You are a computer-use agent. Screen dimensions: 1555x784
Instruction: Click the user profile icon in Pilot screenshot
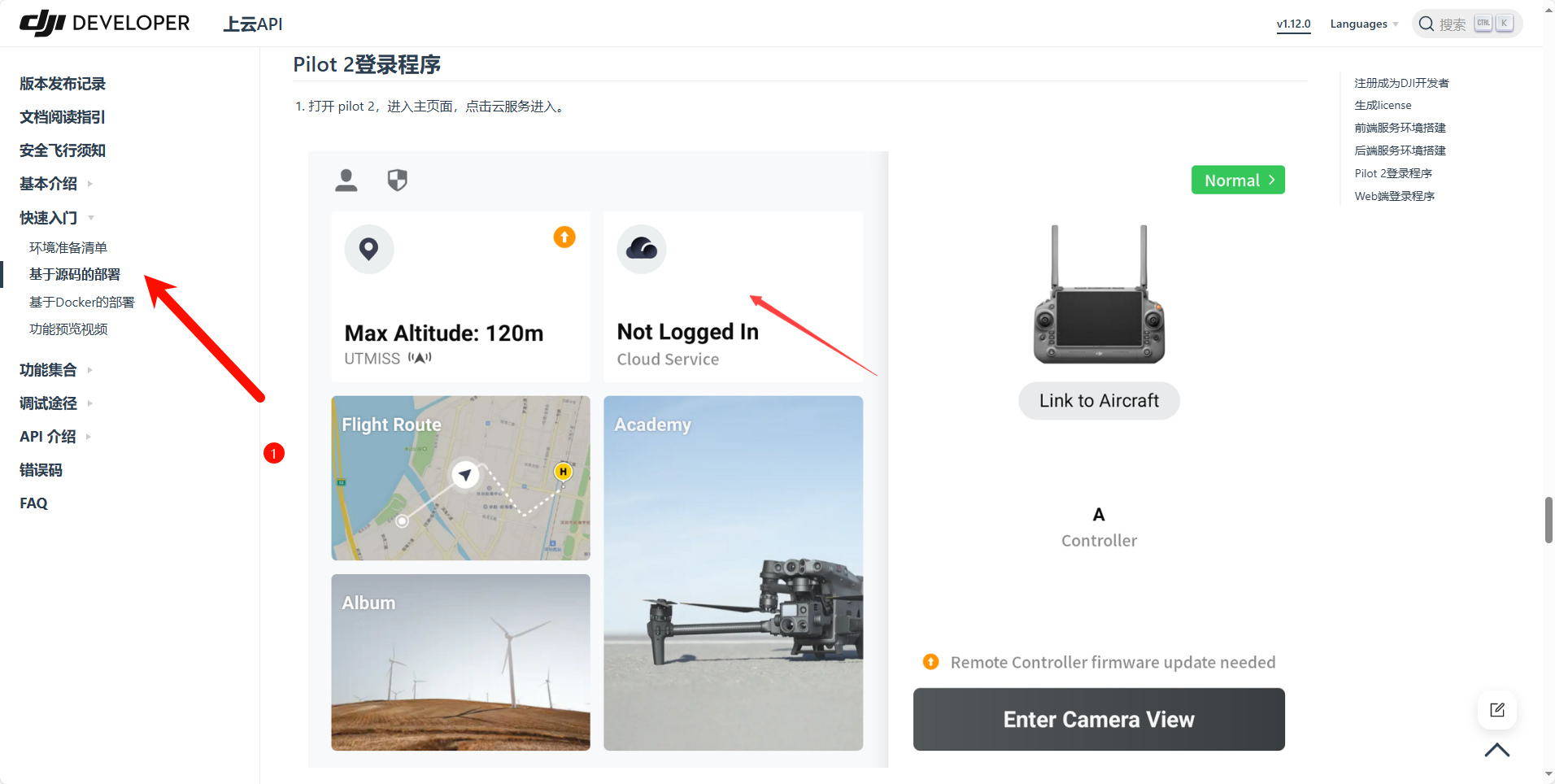(x=346, y=180)
